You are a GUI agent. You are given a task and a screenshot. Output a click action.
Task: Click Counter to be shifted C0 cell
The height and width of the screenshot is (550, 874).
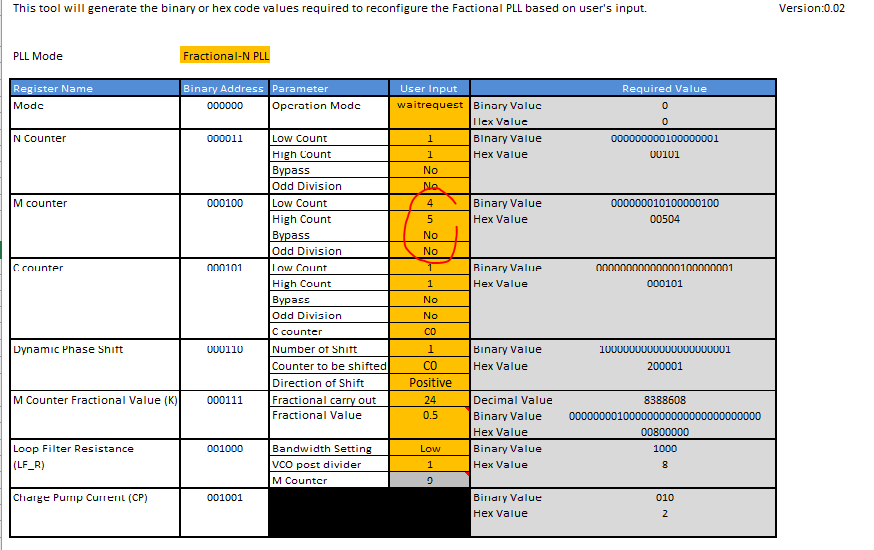point(430,366)
